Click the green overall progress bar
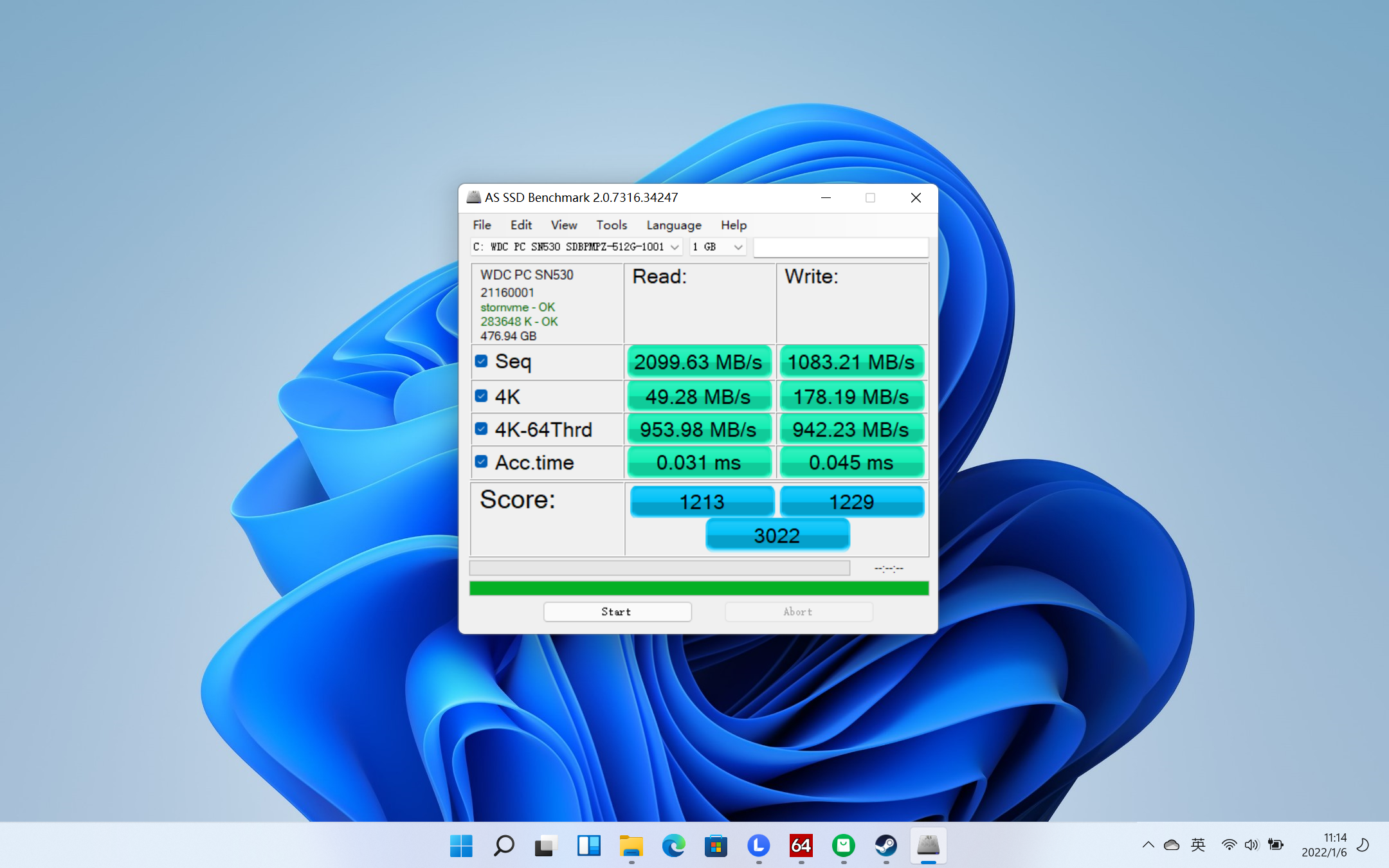Viewport: 1389px width, 868px height. [699, 588]
